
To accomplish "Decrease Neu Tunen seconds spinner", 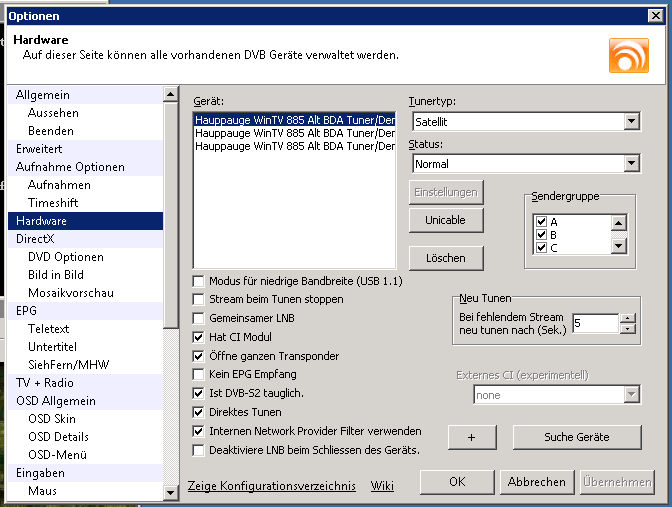I will pos(627,329).
